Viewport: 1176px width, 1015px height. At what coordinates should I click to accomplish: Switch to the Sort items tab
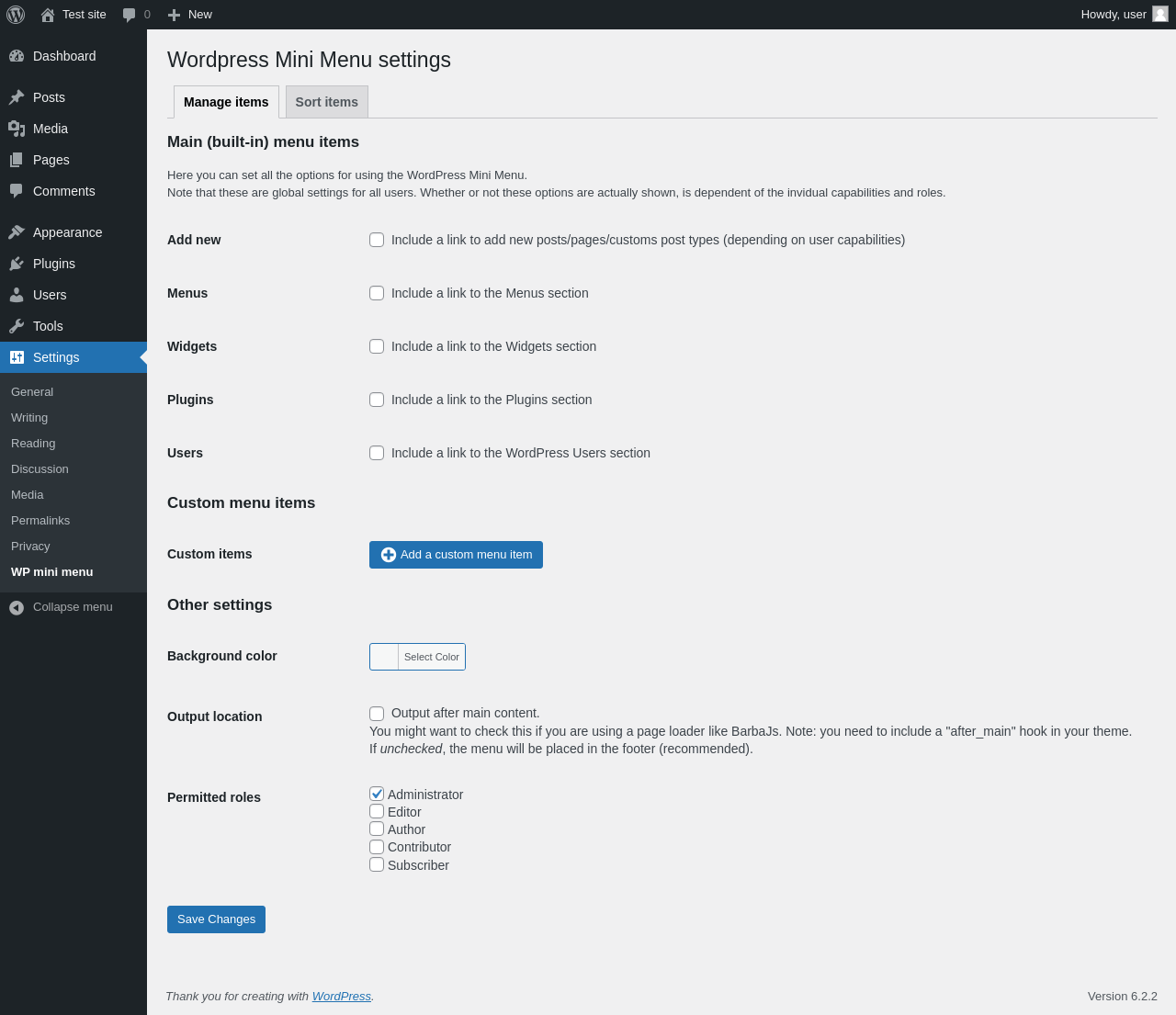327,102
